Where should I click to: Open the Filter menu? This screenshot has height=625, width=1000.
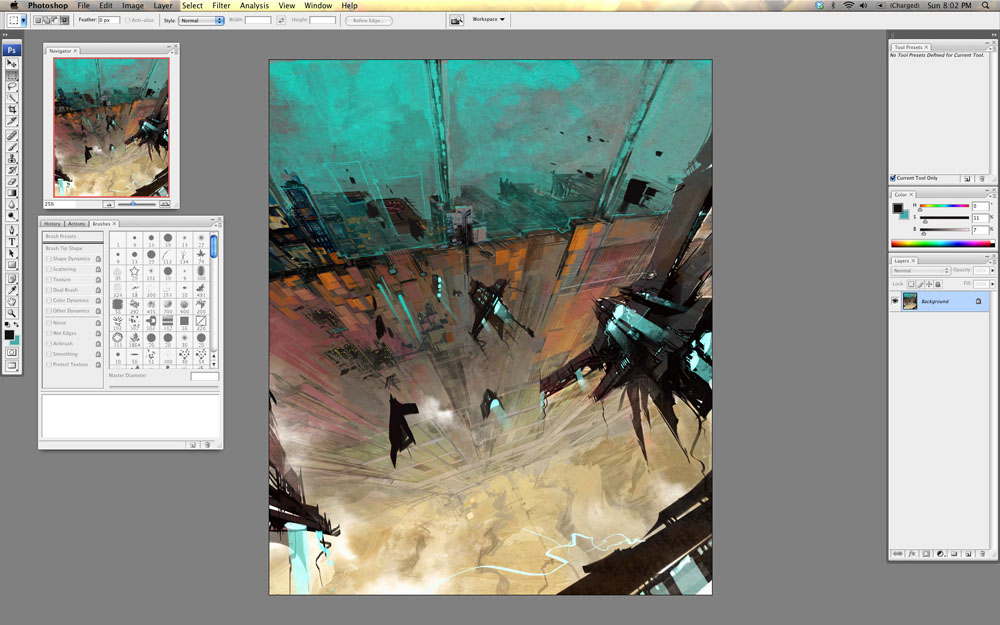221,5
